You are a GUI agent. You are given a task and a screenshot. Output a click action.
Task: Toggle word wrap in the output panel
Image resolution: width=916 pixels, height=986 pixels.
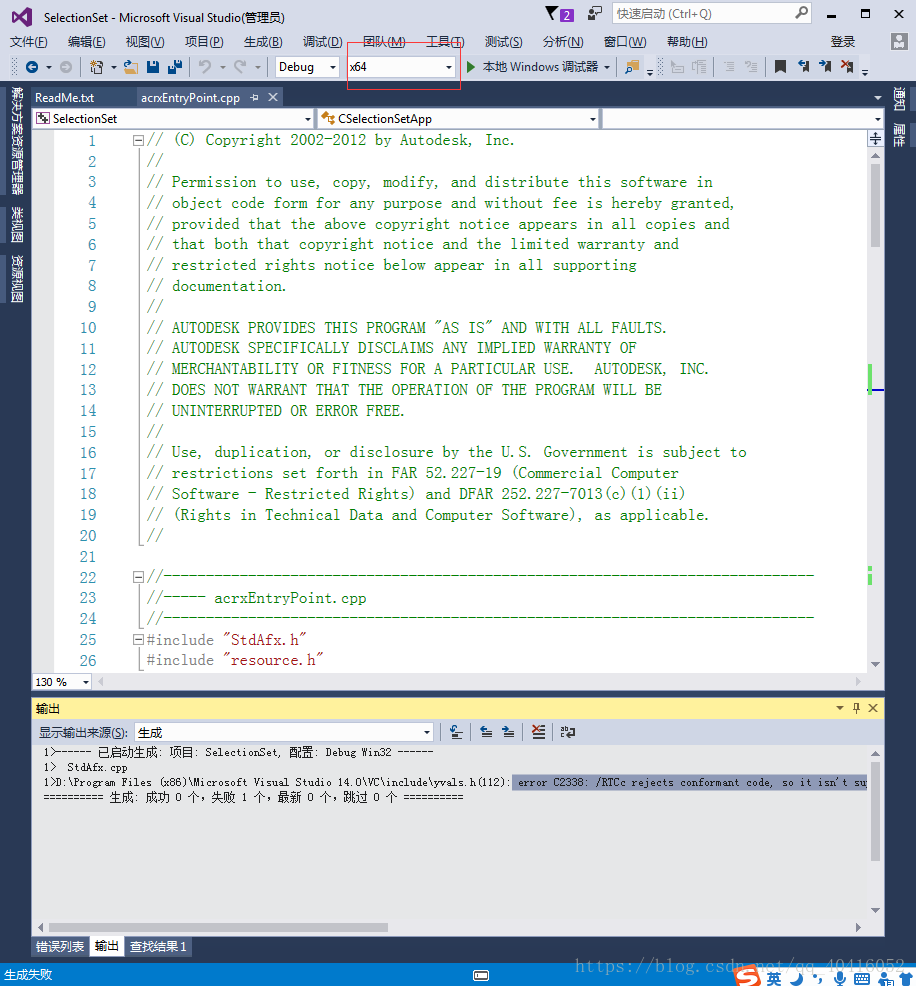[x=568, y=732]
